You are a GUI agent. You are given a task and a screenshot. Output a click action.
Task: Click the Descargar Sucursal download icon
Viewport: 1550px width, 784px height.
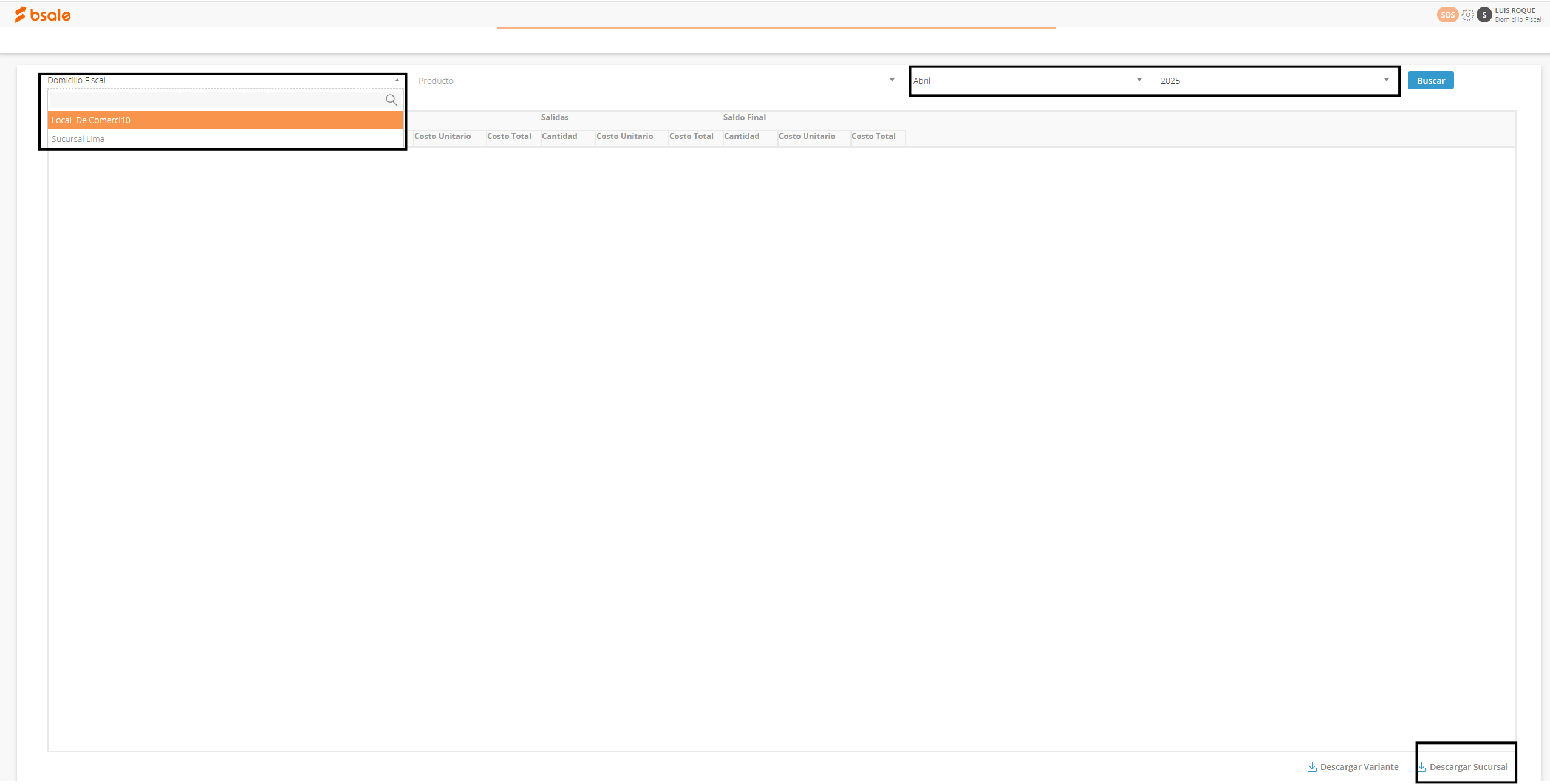click(x=1422, y=767)
